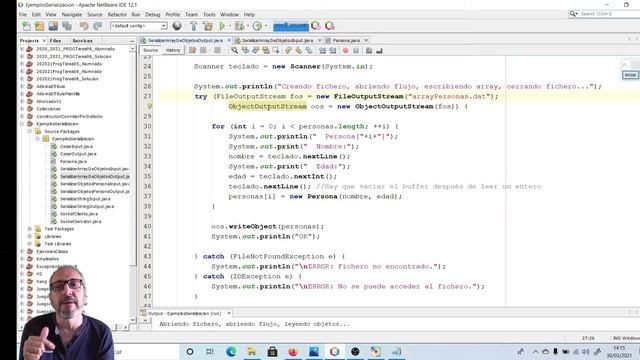Screen dimensions: 640x360
Task: Select the Output - EjemploSerializacion (run) tab
Action: [184, 313]
